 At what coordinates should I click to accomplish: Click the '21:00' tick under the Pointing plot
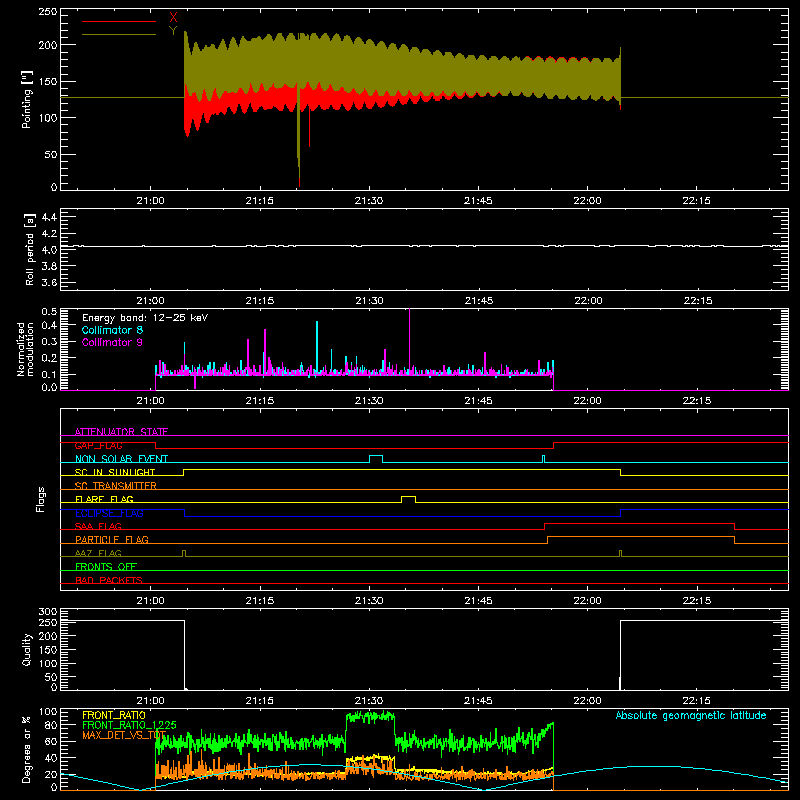(x=151, y=201)
